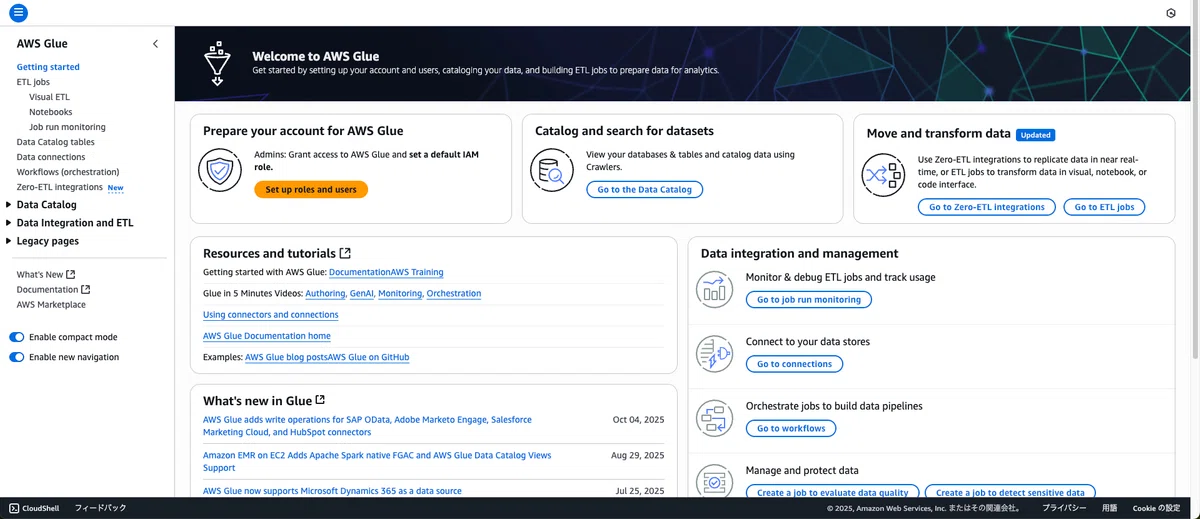
Task: Open the Monitoring video link
Action: click(x=400, y=294)
